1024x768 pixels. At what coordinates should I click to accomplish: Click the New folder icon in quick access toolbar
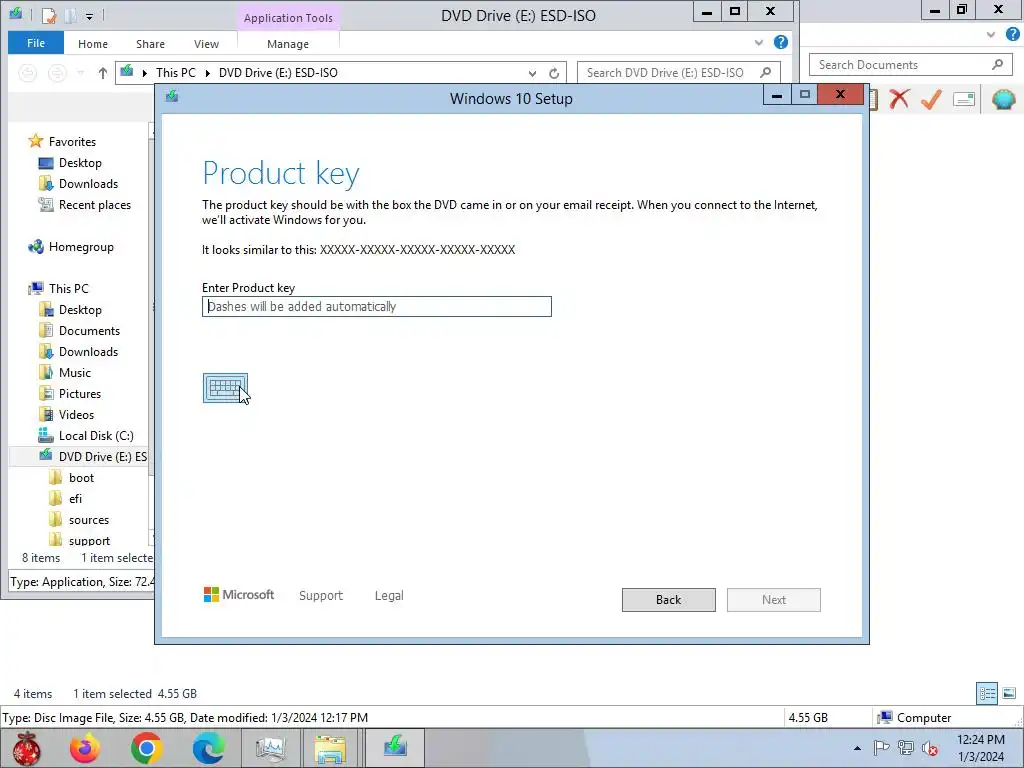click(x=71, y=14)
